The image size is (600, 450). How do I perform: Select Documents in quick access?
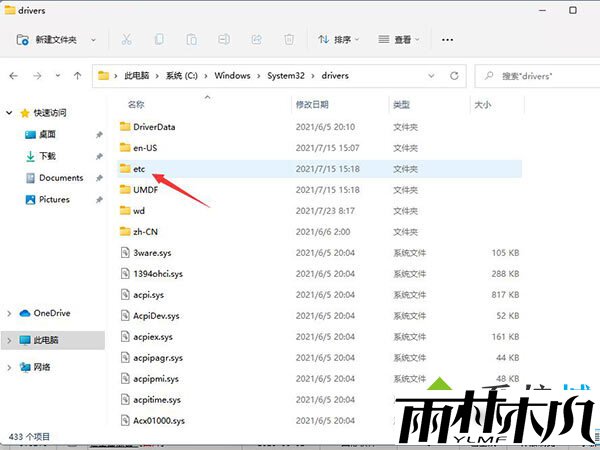[60, 178]
